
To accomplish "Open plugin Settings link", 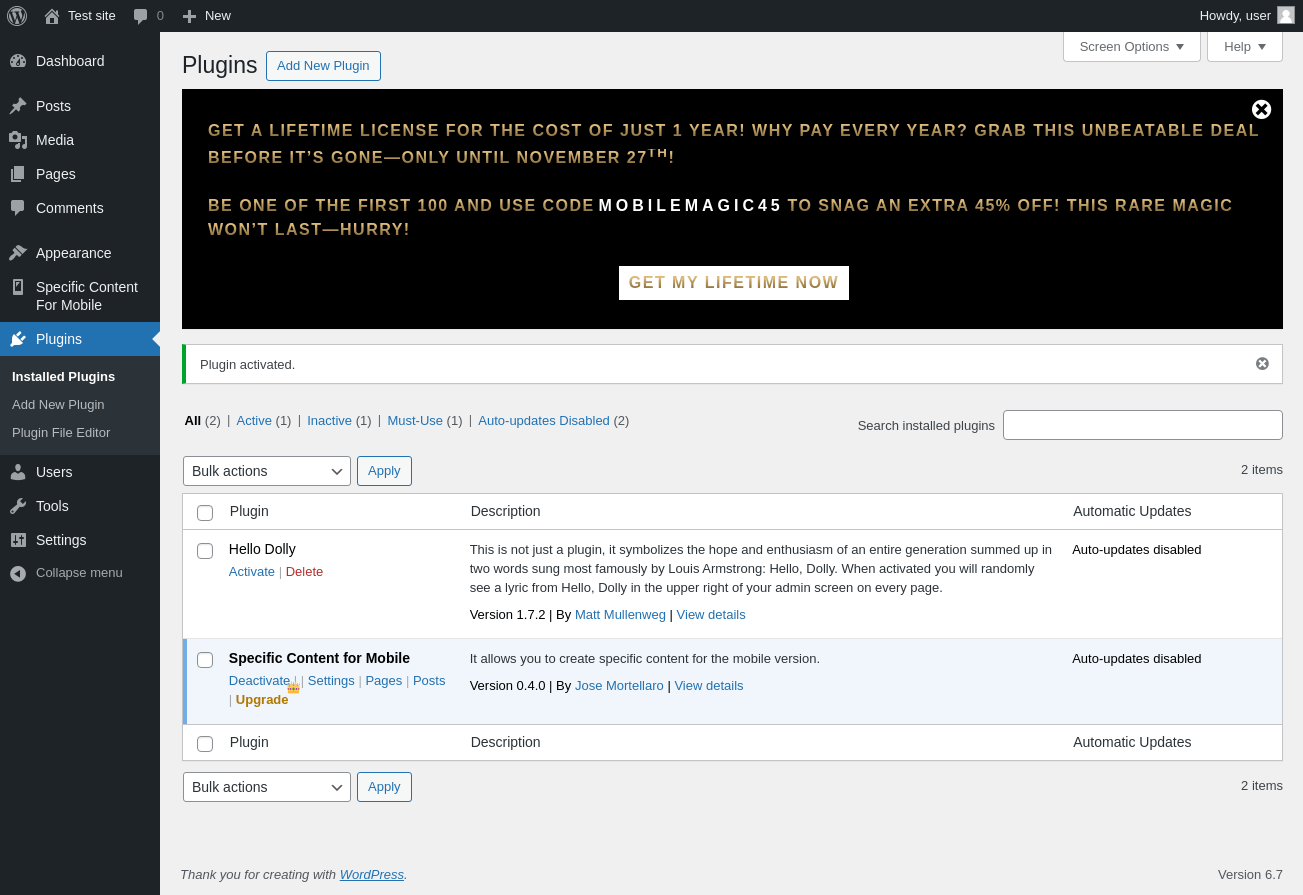I will [x=331, y=681].
